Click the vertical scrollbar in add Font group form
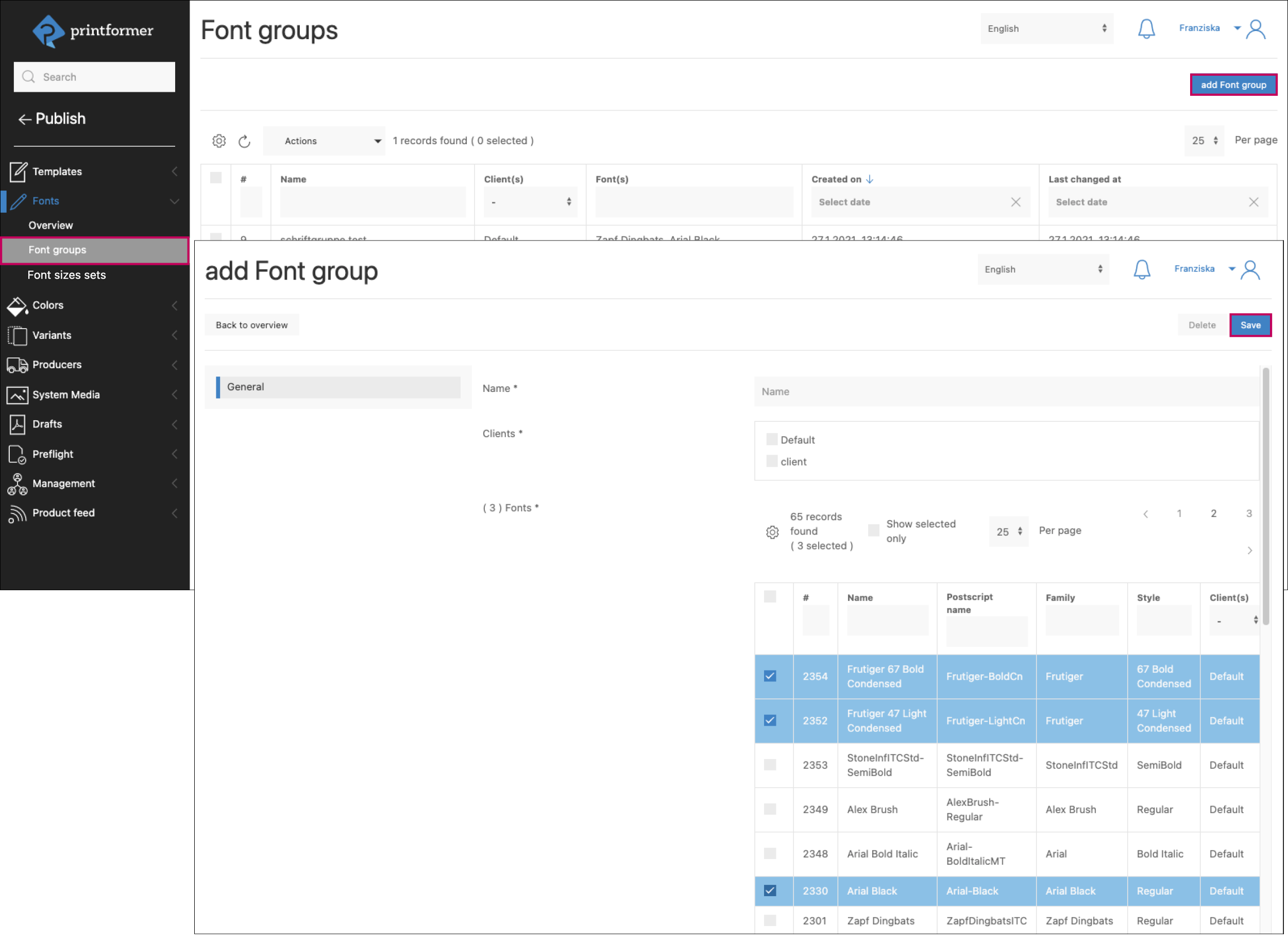 tap(1266, 496)
